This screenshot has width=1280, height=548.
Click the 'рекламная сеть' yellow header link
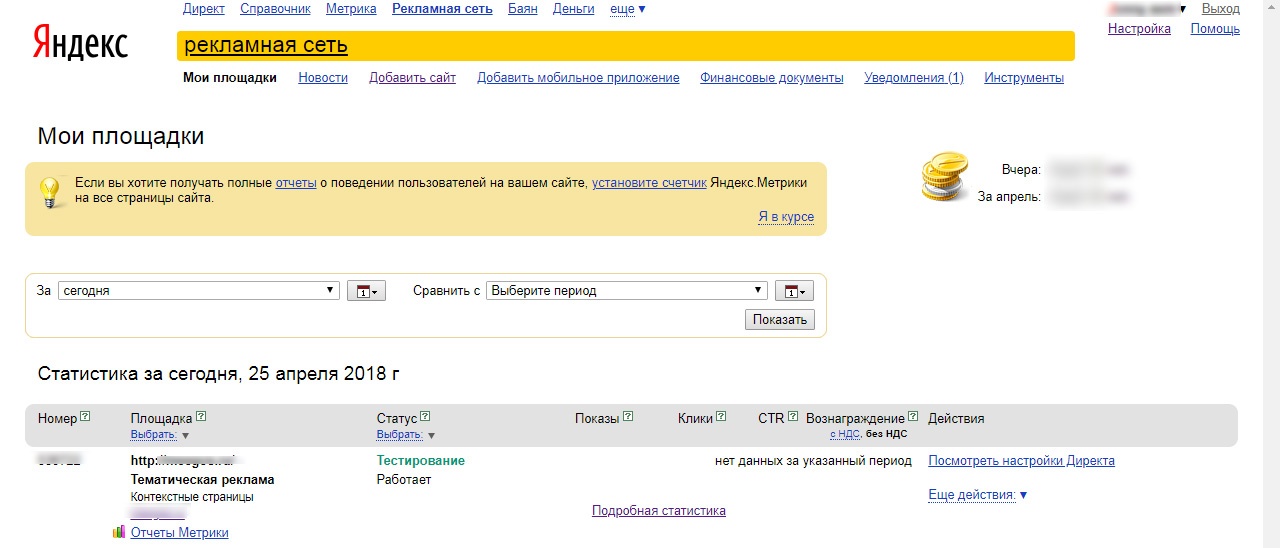pos(266,45)
